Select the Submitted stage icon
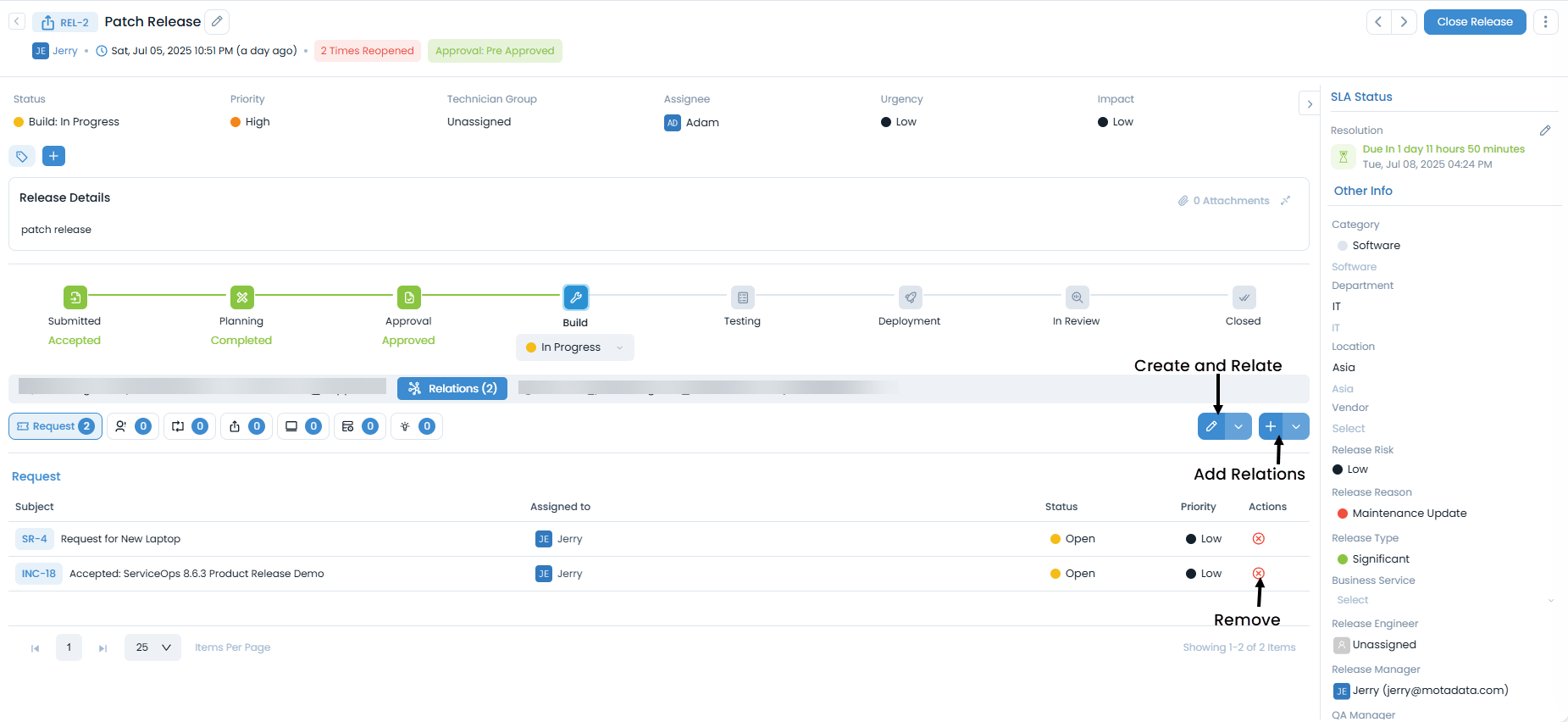Viewport: 1568px width, 722px height. pyautogui.click(x=75, y=297)
